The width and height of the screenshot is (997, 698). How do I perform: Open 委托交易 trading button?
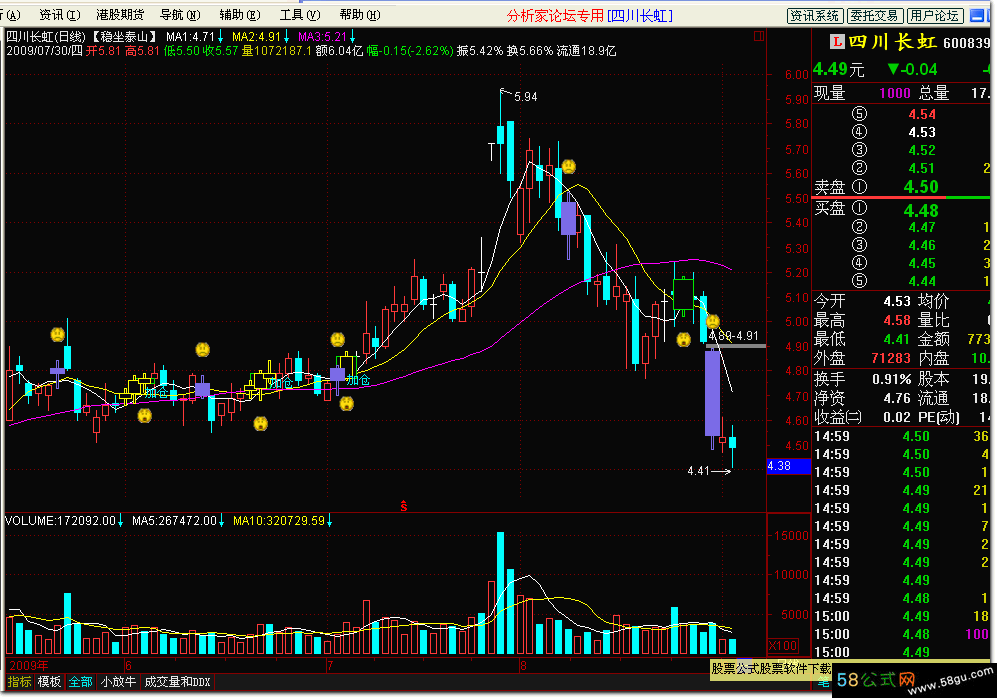click(875, 16)
